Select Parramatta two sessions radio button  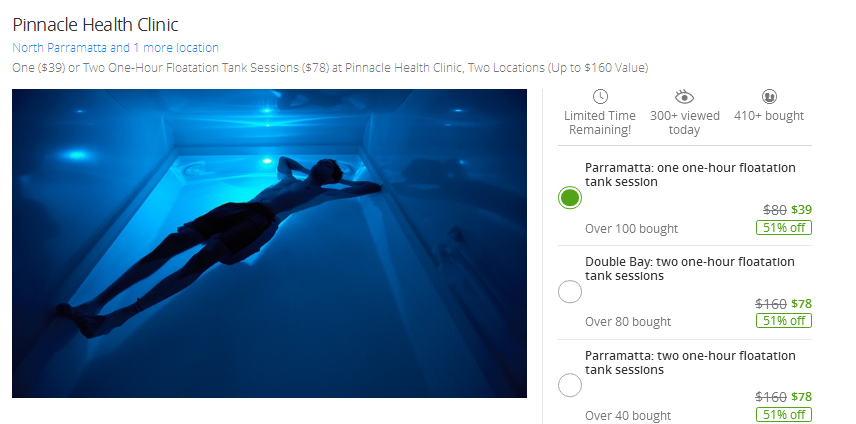[x=570, y=385]
